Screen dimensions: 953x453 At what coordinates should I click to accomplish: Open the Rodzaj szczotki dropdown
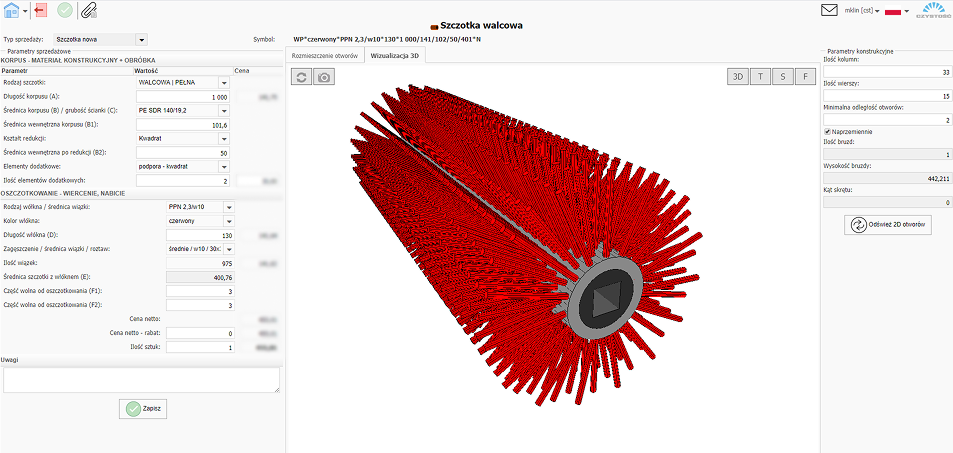tap(224, 82)
